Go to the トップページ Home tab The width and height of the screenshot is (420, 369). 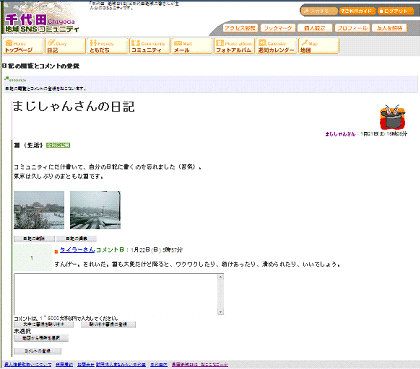pos(23,46)
